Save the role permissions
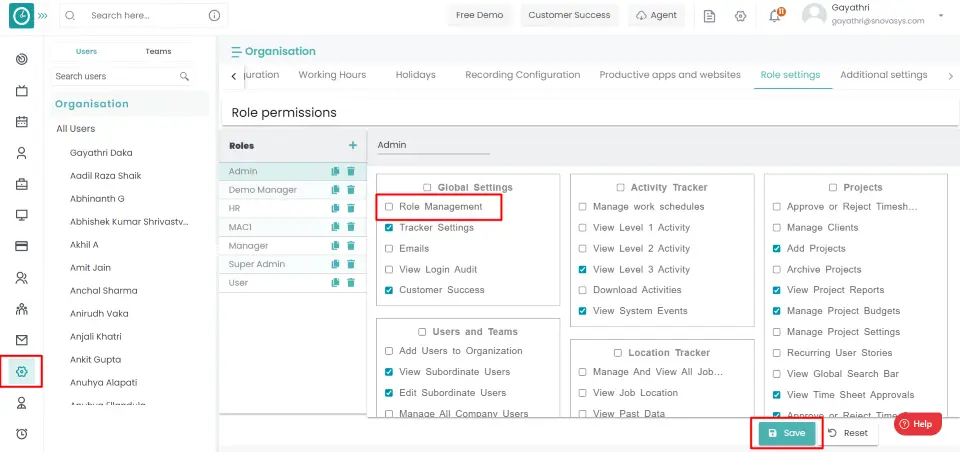960x452 pixels. pos(787,433)
